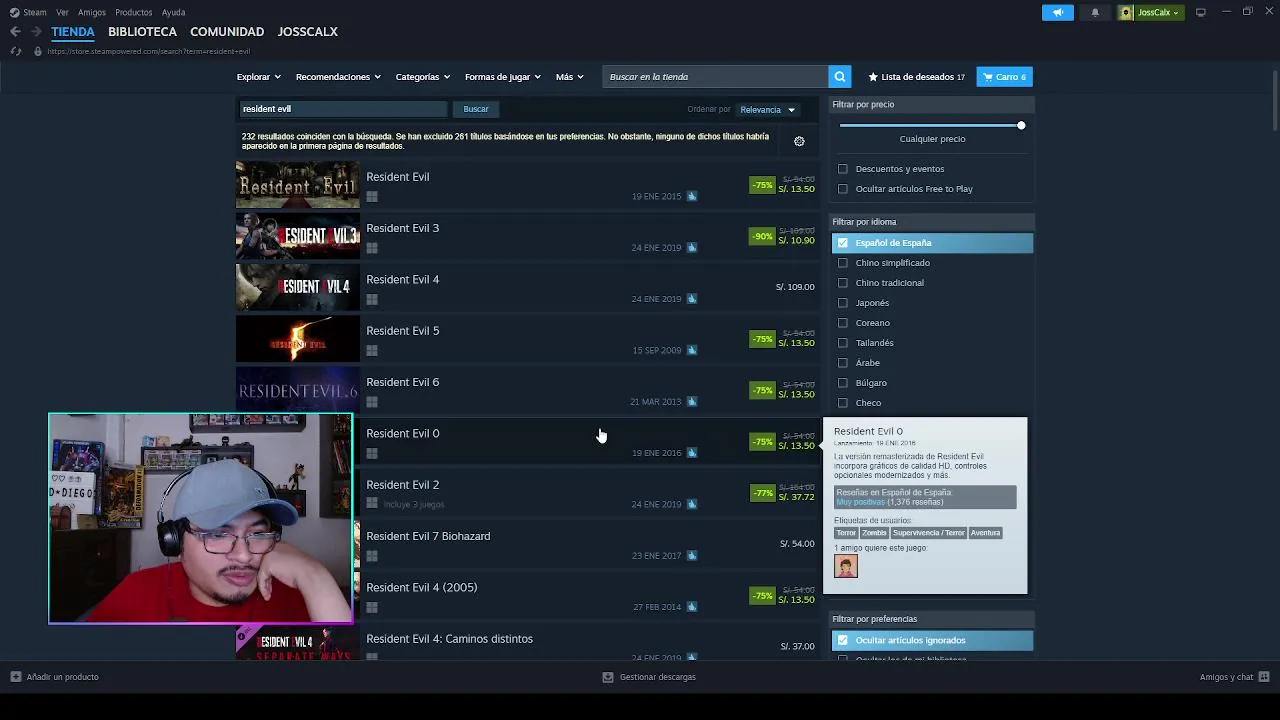
Task: Reload the store page
Action: pos(15,51)
